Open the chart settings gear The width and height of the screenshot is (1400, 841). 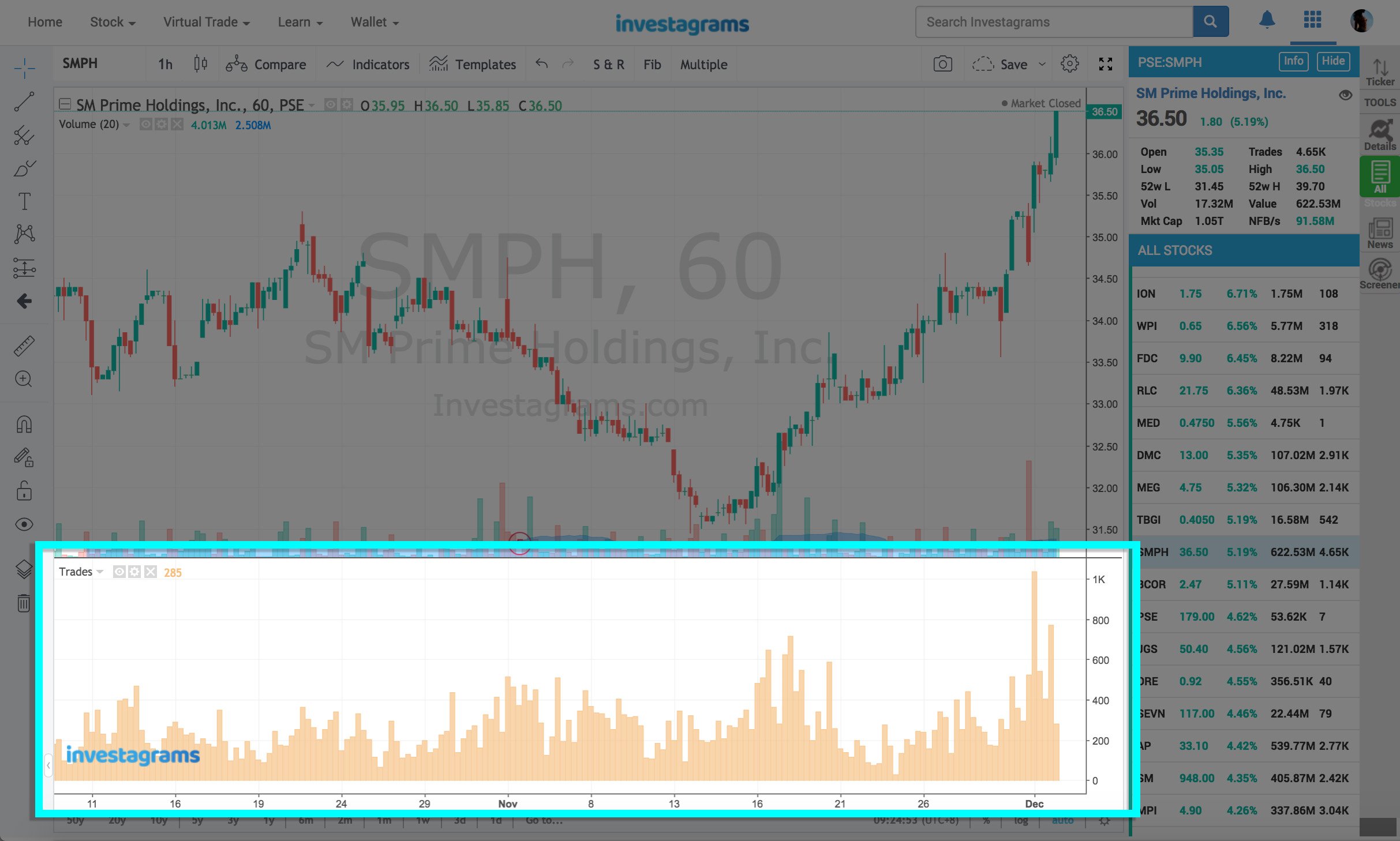(1069, 63)
